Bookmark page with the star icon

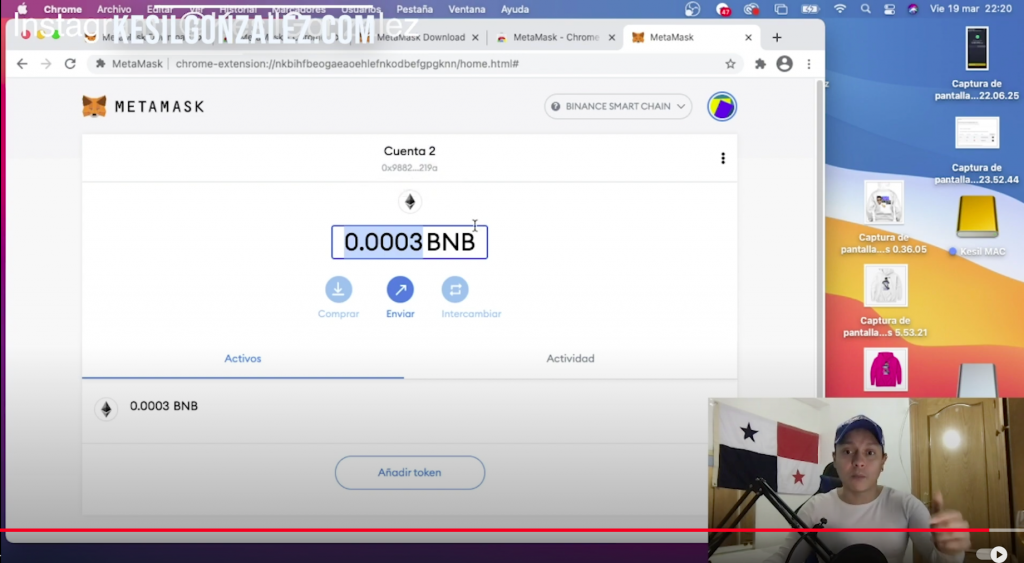click(x=730, y=64)
